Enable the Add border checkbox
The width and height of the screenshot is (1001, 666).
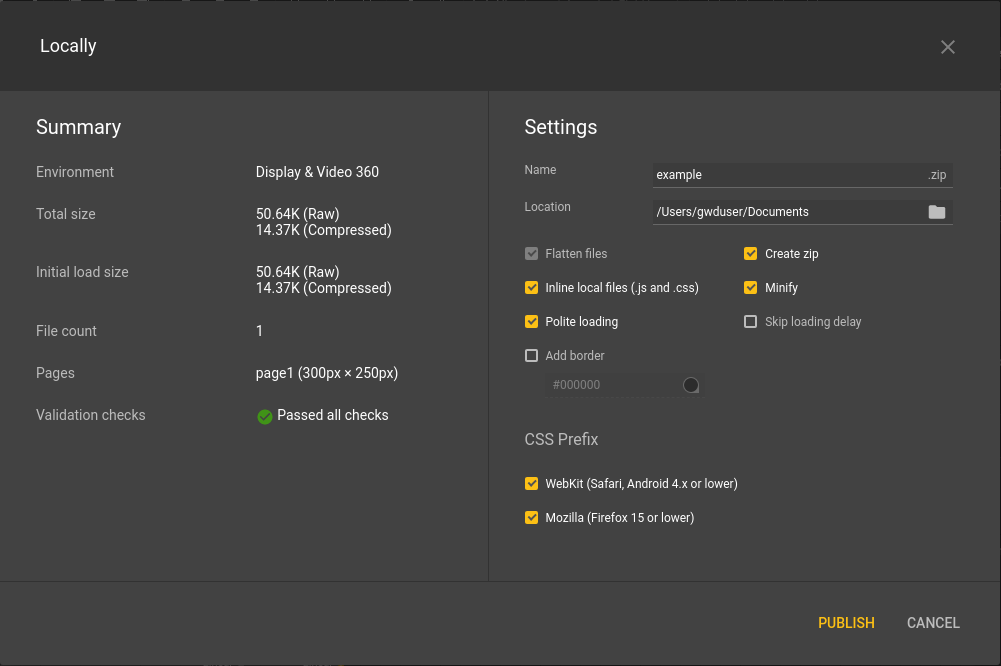tap(532, 356)
